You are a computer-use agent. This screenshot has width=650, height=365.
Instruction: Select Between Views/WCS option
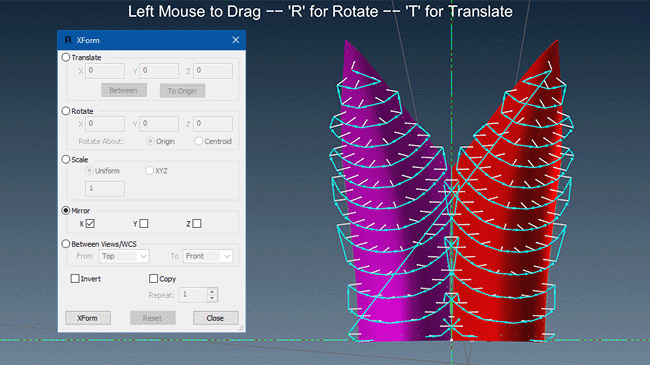tap(65, 244)
